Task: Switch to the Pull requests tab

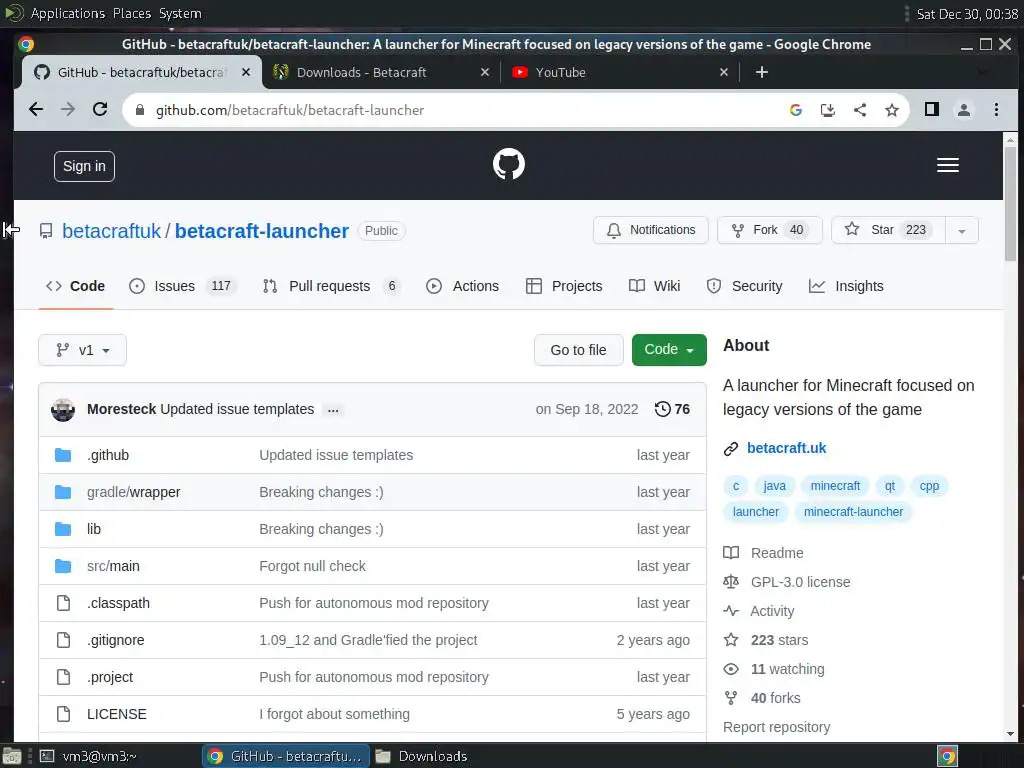Action: 332,286
